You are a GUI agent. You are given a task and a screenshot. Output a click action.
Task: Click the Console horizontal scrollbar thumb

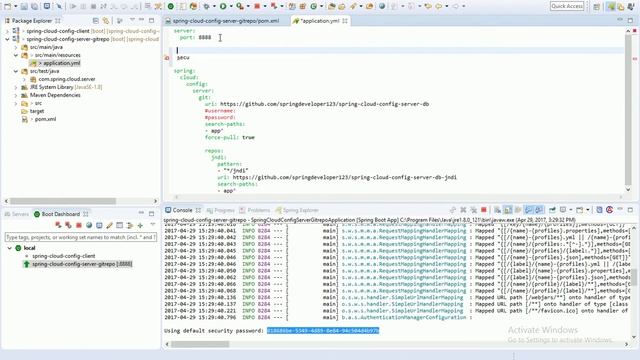pyautogui.click(x=200, y=344)
